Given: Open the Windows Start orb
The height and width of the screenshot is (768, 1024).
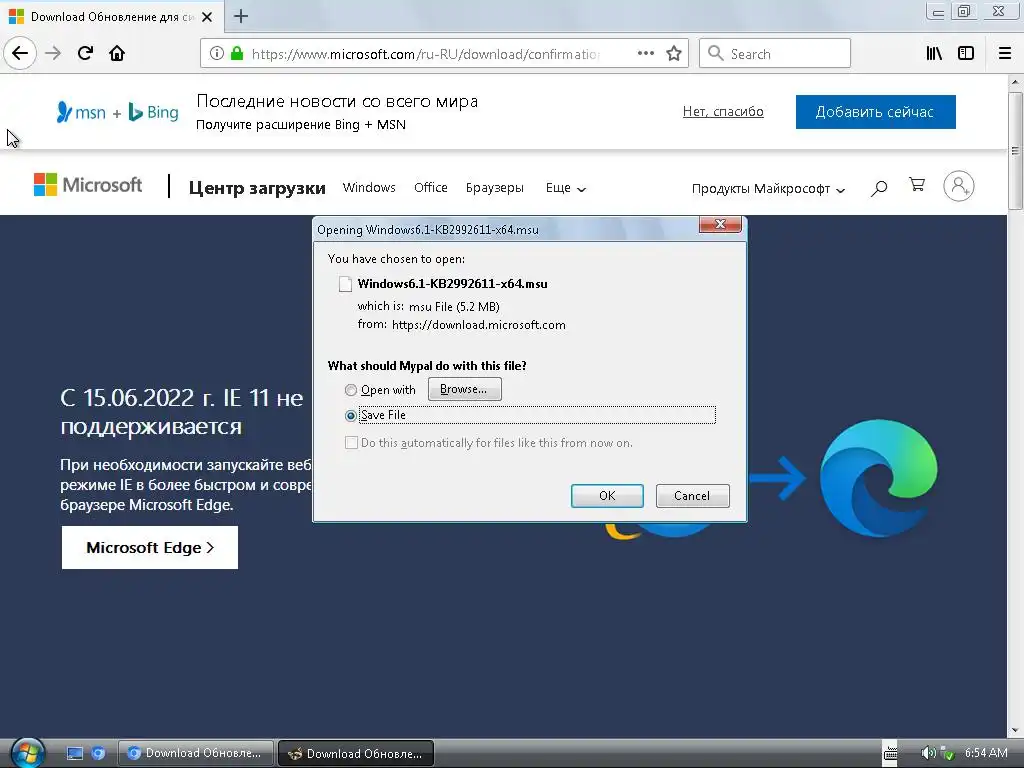Looking at the screenshot, I should click(x=27, y=753).
